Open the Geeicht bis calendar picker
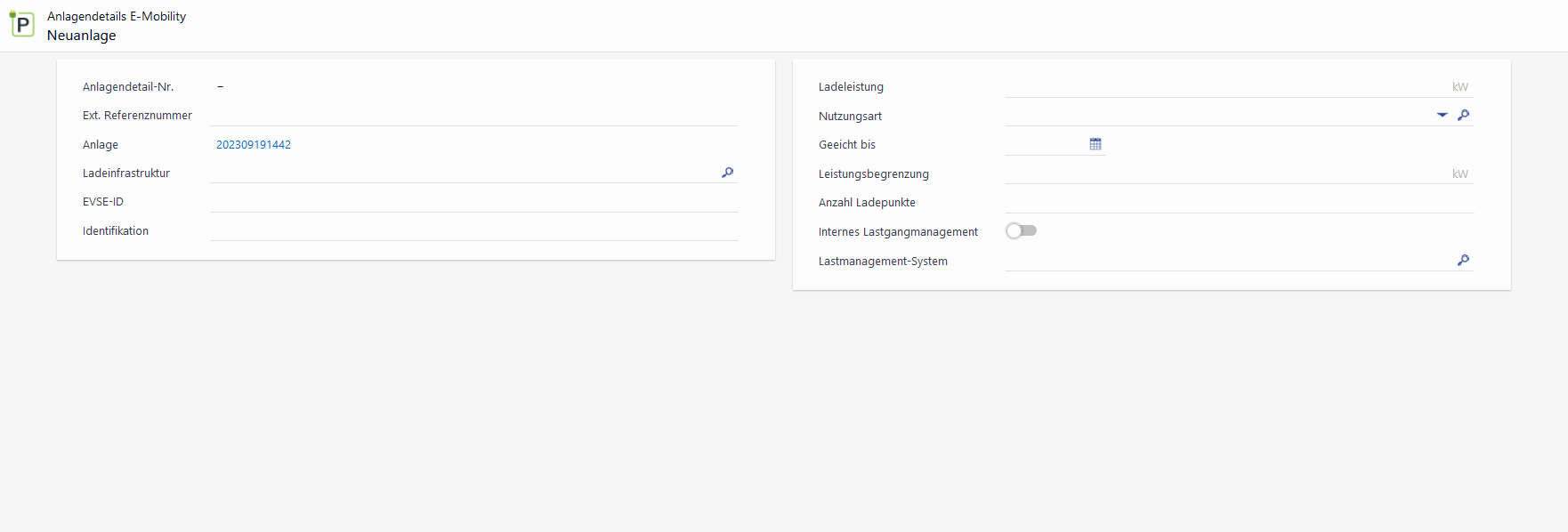Image resolution: width=1568 pixels, height=532 pixels. point(1095,144)
